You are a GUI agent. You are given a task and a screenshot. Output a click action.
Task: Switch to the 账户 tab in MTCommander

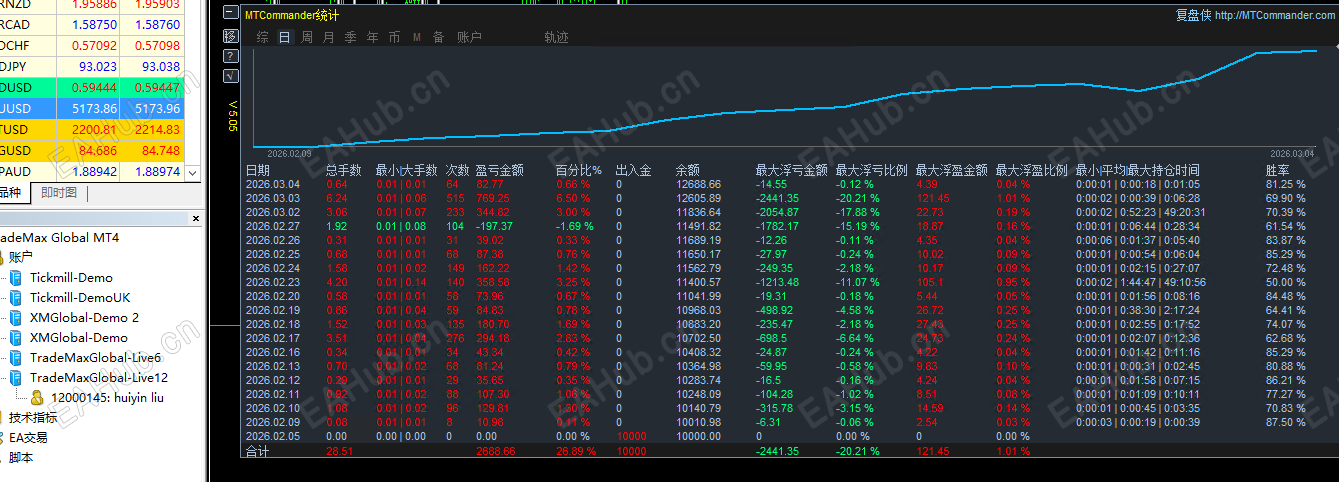point(469,37)
